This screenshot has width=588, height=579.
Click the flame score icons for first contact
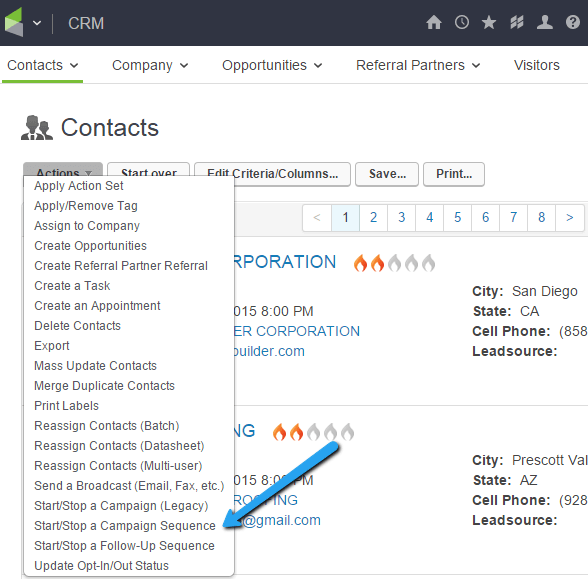(394, 262)
